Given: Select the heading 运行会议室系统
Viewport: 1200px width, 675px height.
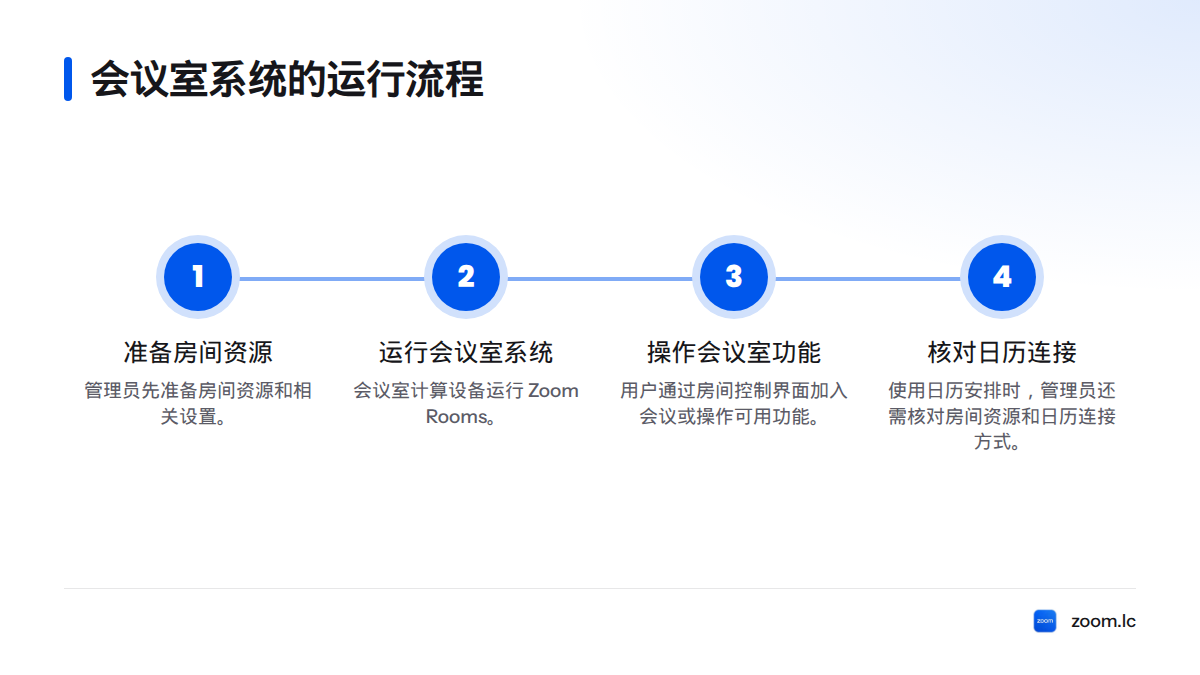Looking at the screenshot, I should (x=466, y=352).
